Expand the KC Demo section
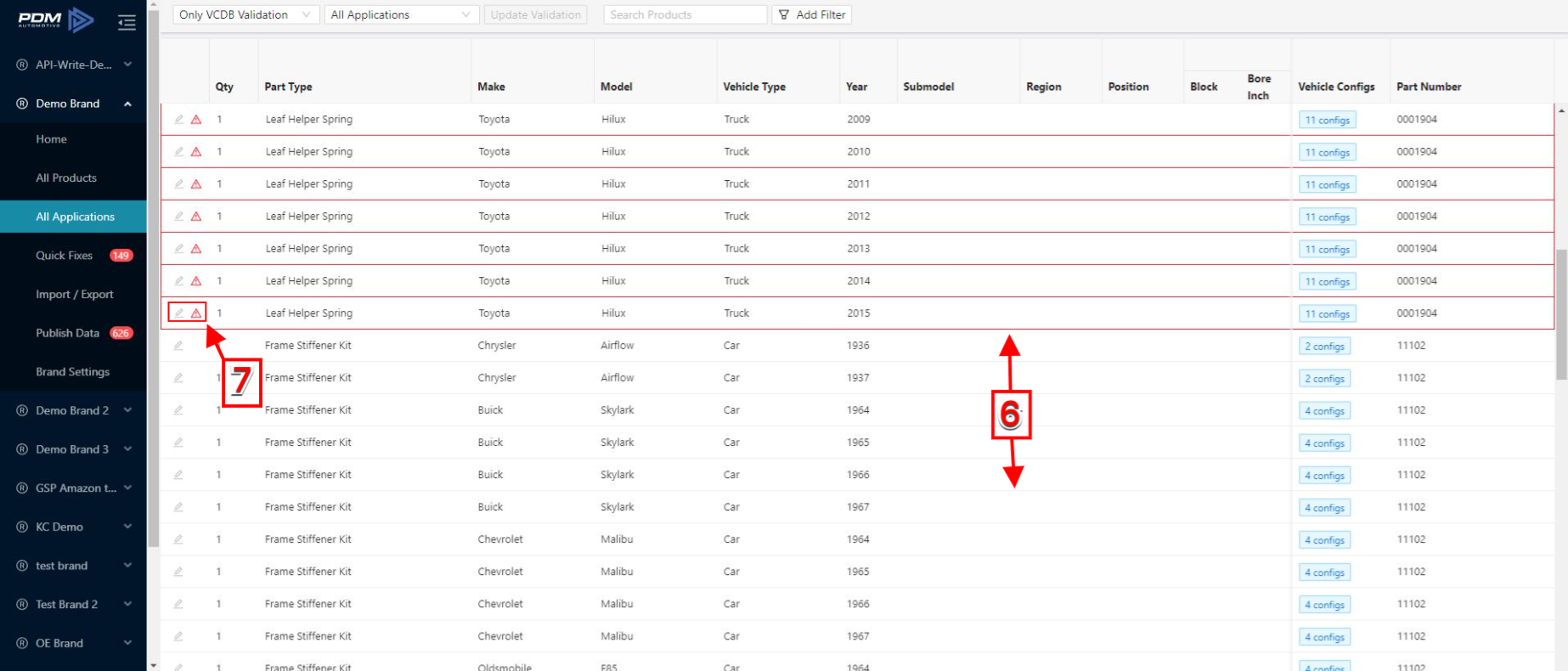This screenshot has width=1568, height=671. click(127, 527)
